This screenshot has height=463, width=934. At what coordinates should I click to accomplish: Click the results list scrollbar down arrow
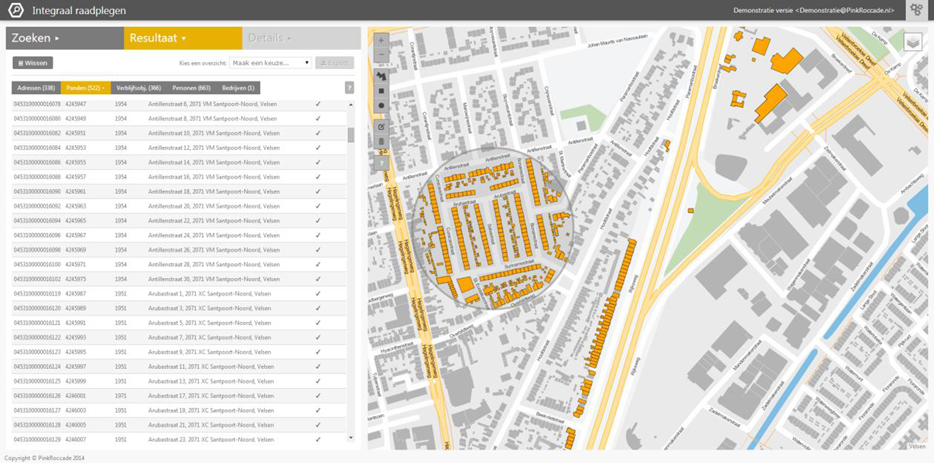pyautogui.click(x=350, y=438)
